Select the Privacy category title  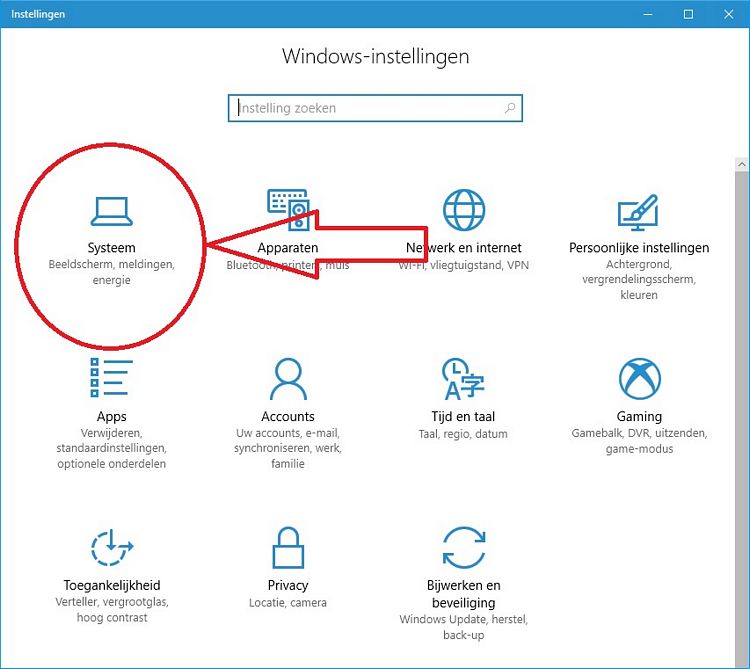(x=288, y=585)
